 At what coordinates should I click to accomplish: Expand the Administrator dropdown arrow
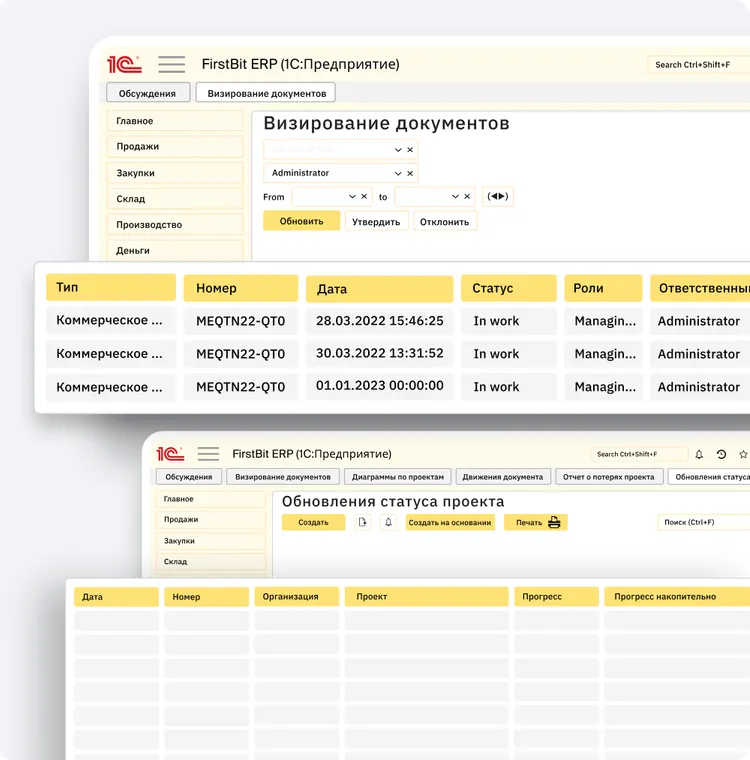pyautogui.click(x=397, y=173)
